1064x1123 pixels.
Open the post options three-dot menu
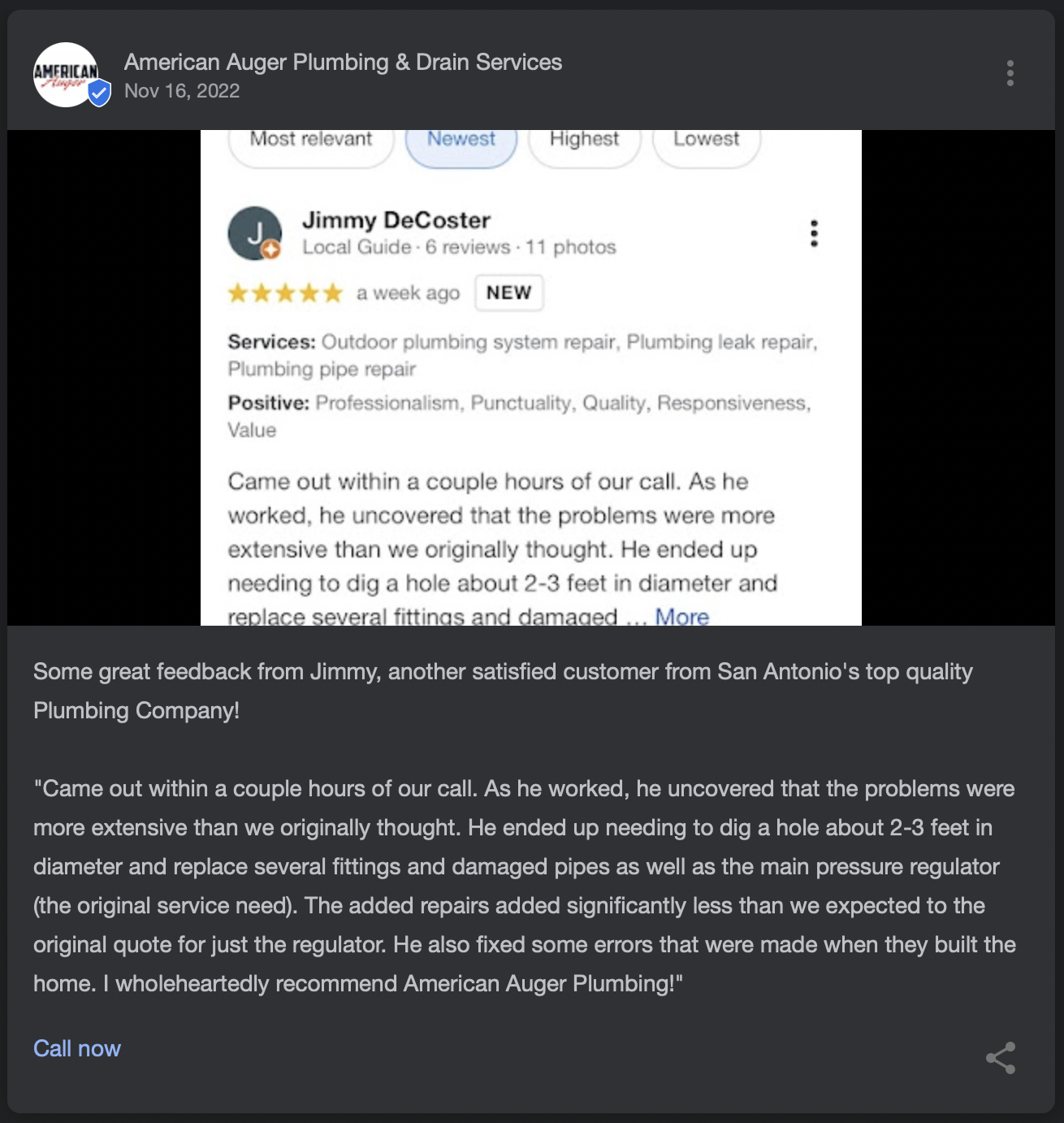[x=1010, y=73]
